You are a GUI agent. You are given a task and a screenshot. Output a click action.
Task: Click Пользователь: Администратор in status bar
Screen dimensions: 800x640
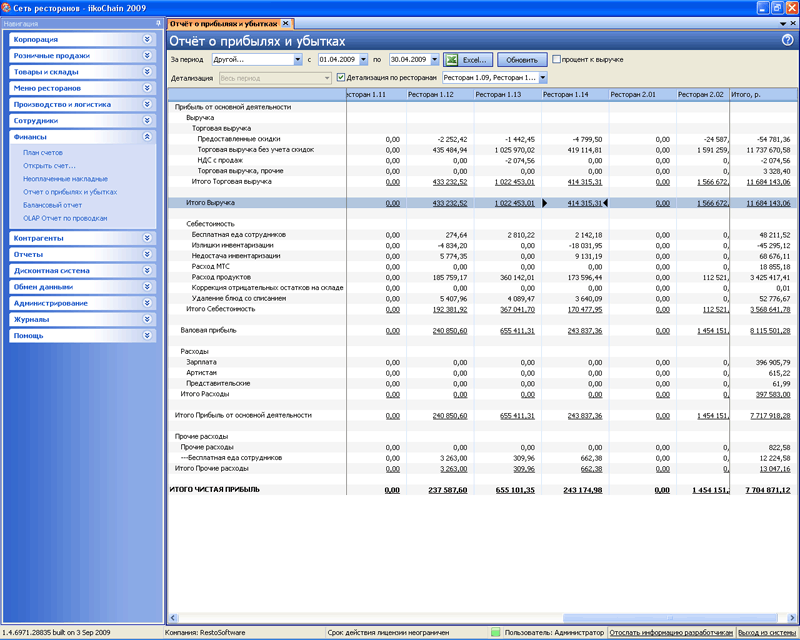coord(554,632)
